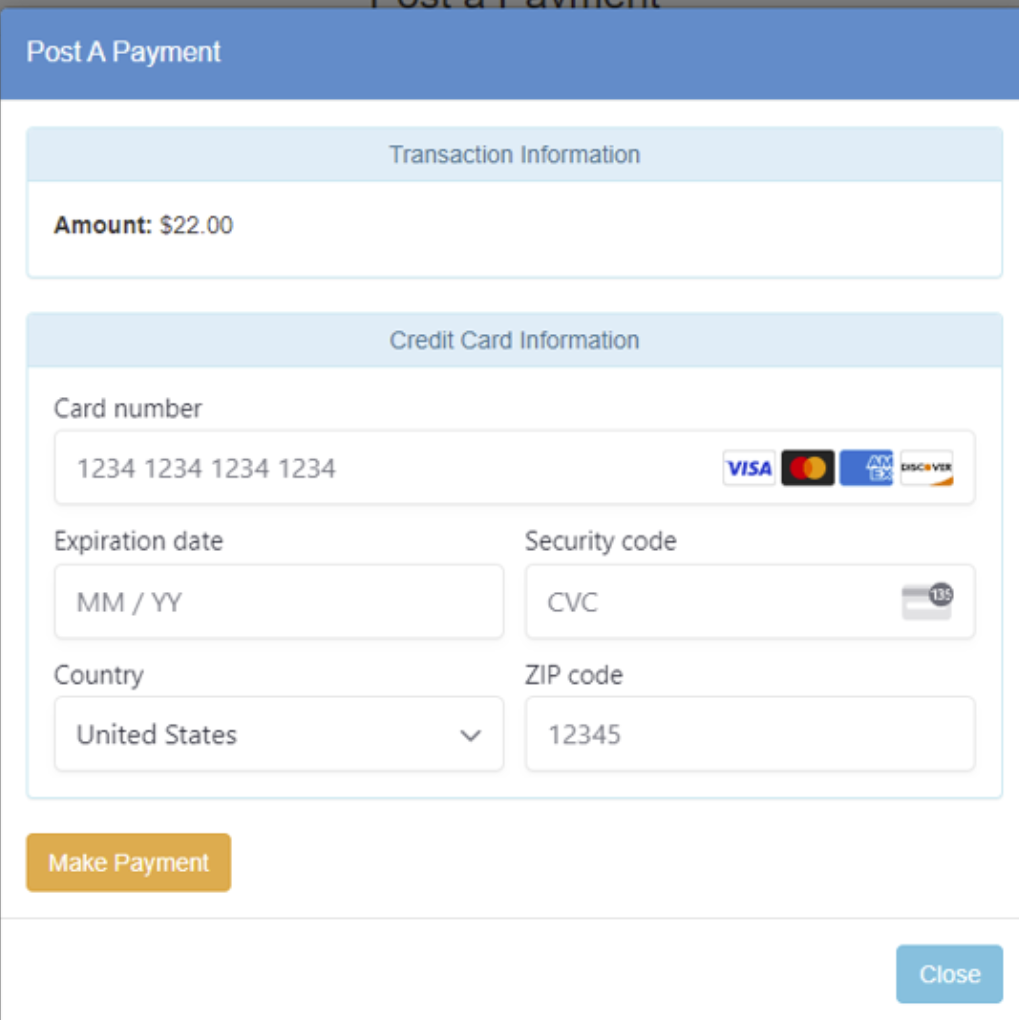Viewport: 1019px width, 1020px height.
Task: Open the Country dropdown
Action: click(278, 734)
